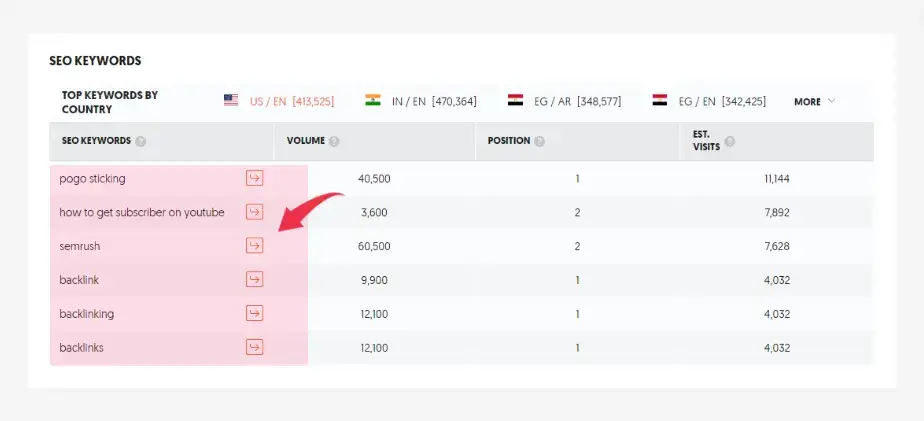Viewport: 924px width, 421px height.
Task: Click the info icon beside SEO Keywords header
Action: (141, 142)
